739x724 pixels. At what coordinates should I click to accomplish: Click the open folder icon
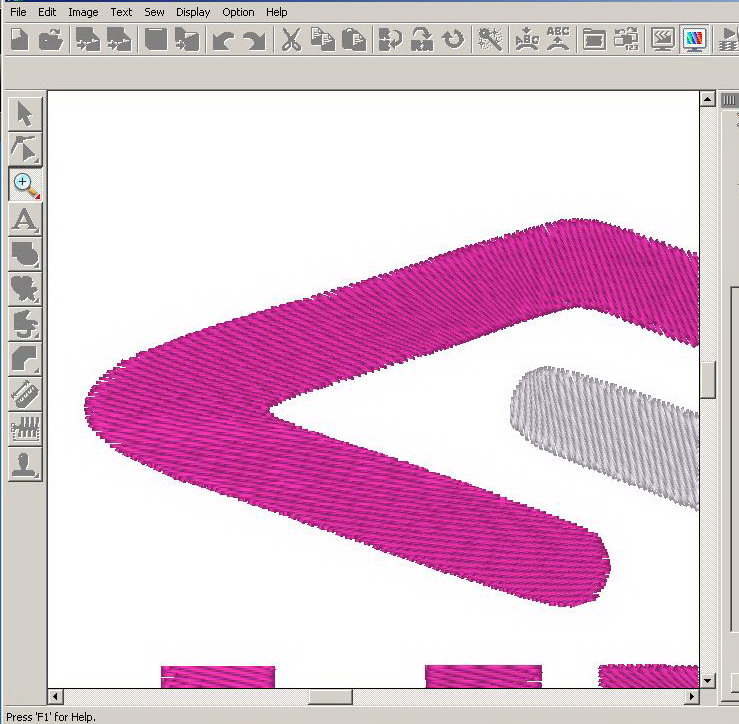(x=51, y=40)
